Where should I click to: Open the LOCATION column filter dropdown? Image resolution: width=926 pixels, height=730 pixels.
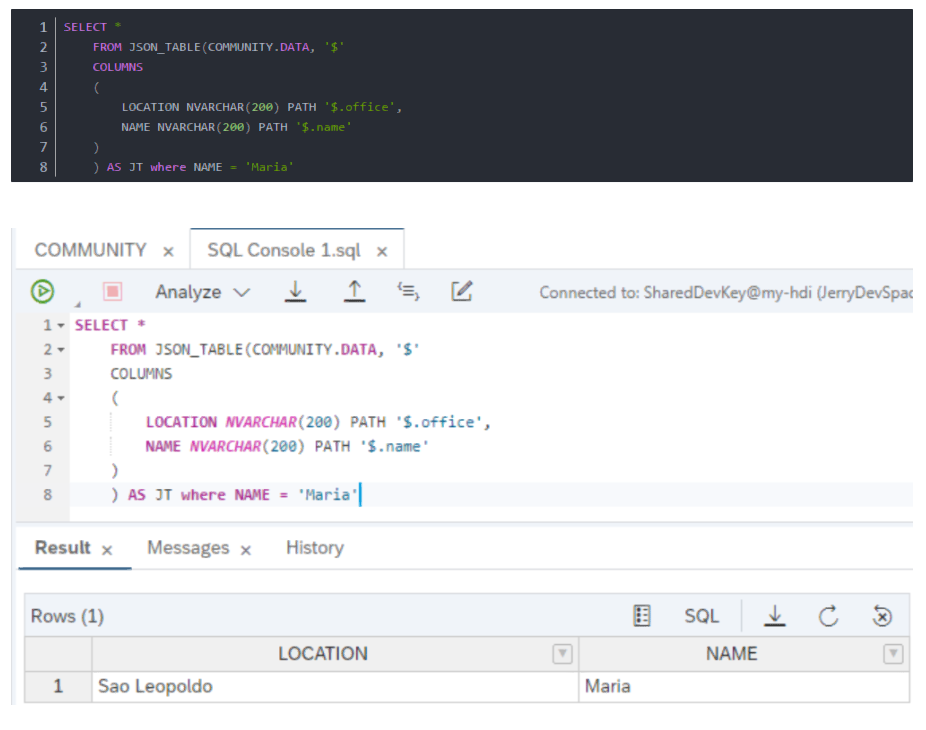pos(562,654)
